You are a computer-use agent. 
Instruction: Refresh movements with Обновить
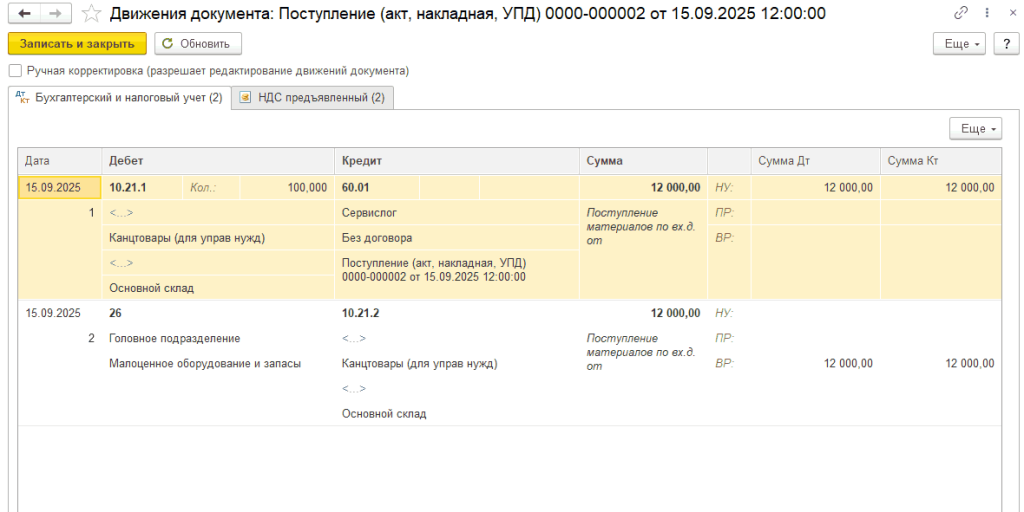(x=198, y=44)
